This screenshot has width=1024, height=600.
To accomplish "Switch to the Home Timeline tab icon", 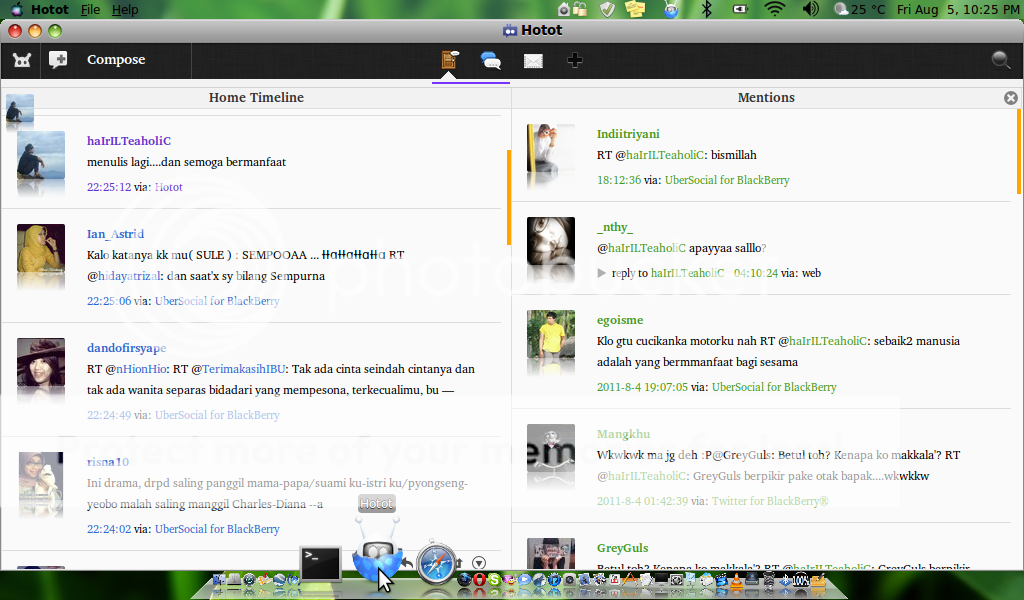I will pos(449,60).
